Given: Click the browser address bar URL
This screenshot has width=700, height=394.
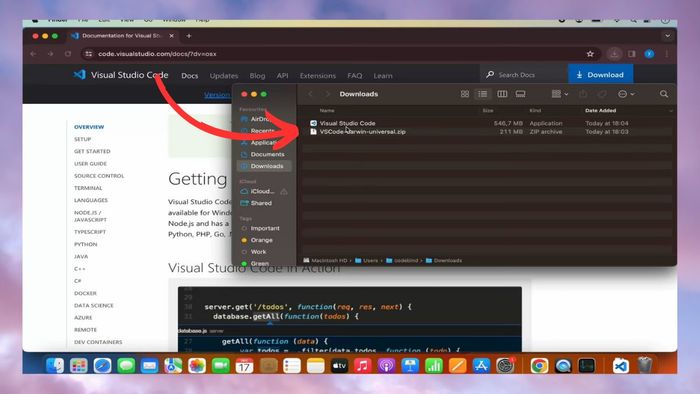Looking at the screenshot, I should point(157,54).
